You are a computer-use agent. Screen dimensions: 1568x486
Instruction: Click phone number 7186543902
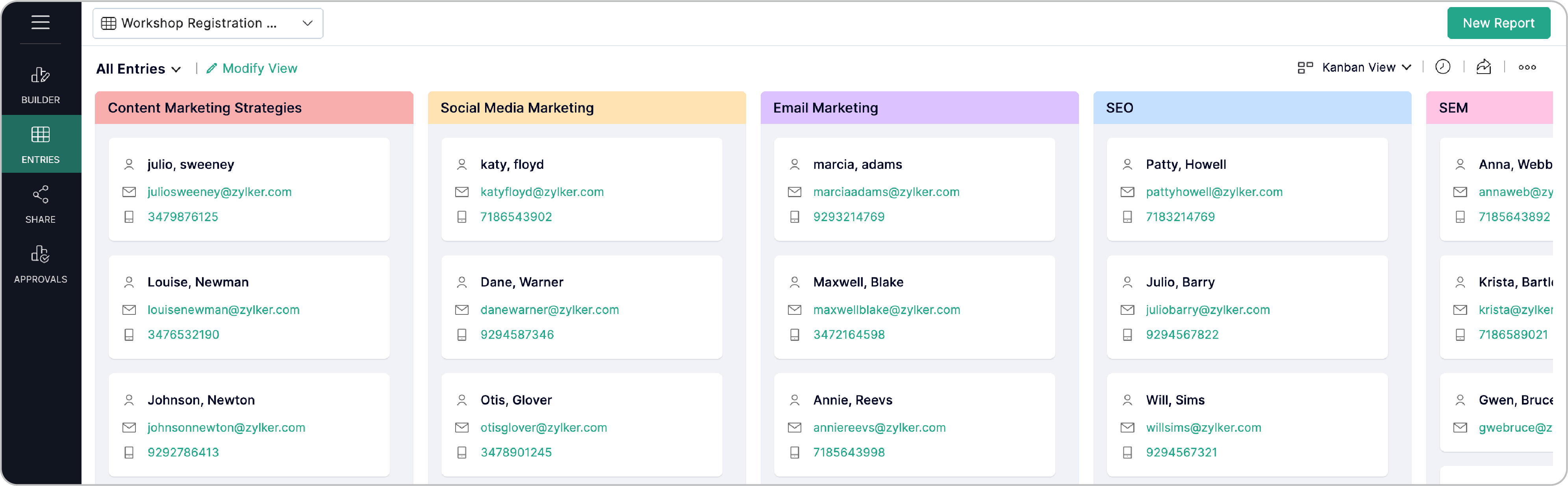515,216
